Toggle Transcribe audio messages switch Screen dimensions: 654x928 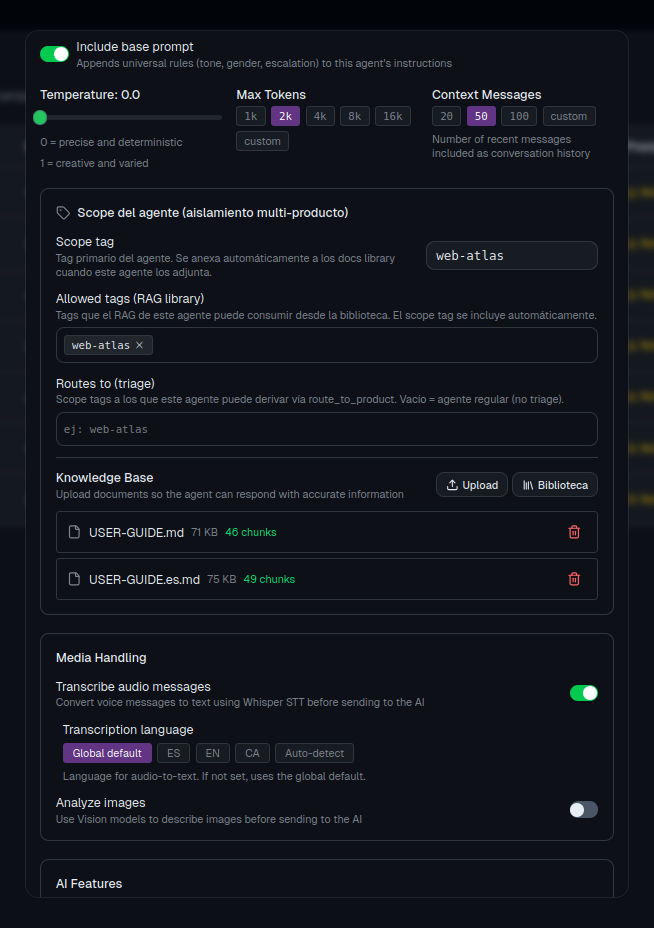584,693
